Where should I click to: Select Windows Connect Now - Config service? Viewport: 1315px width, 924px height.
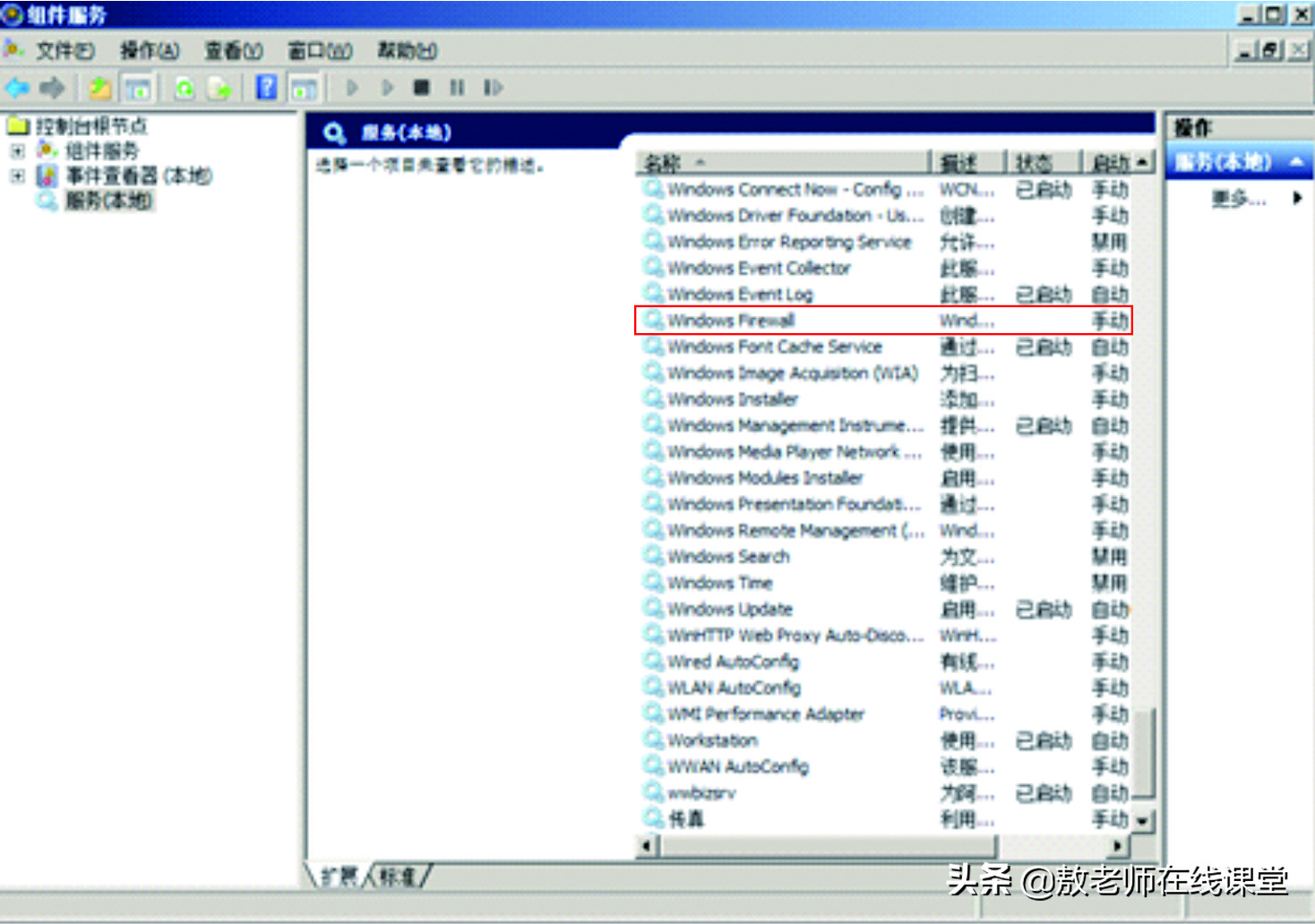pos(883,190)
